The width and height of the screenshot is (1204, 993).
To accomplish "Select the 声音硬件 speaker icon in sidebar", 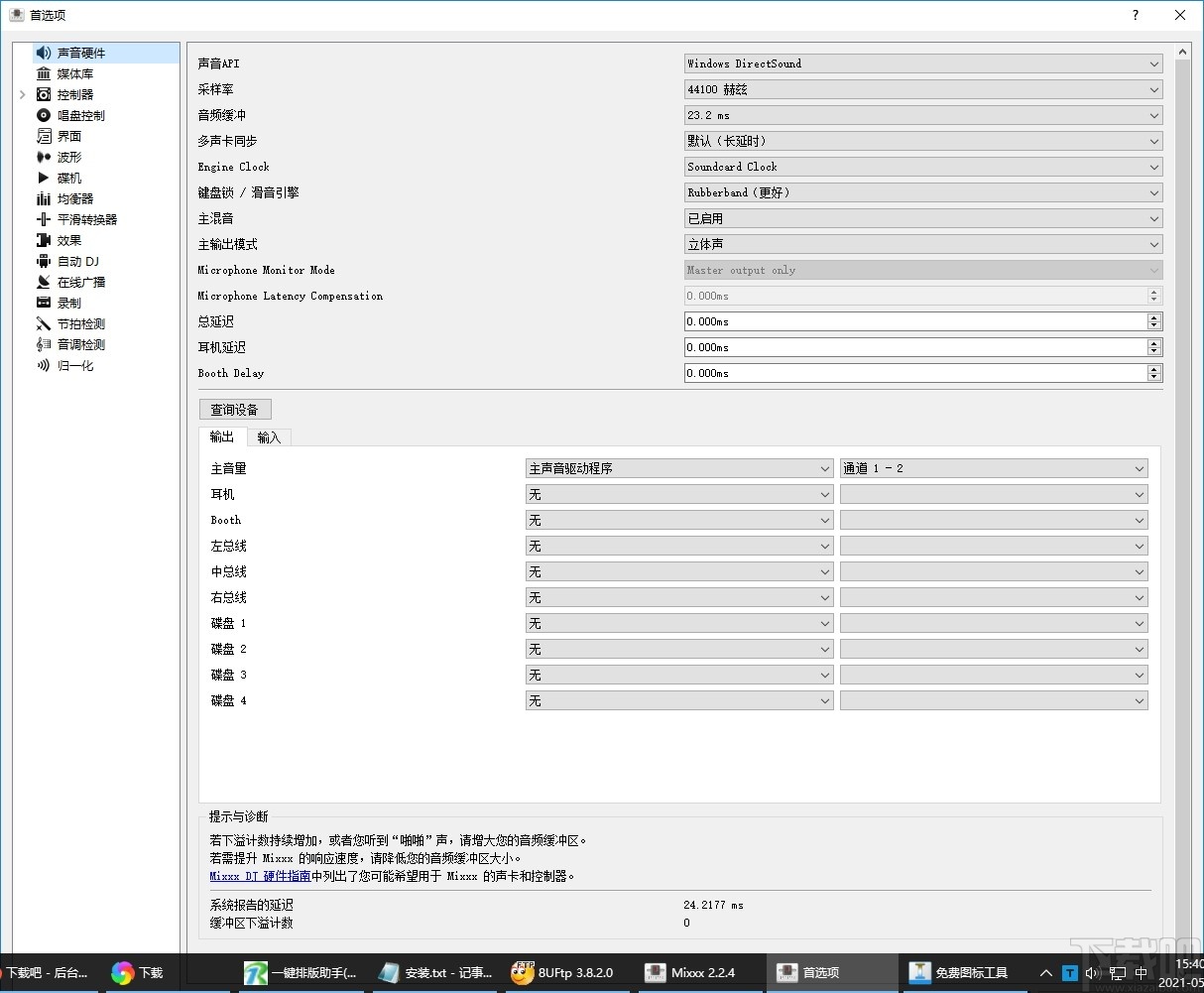I will tap(44, 53).
